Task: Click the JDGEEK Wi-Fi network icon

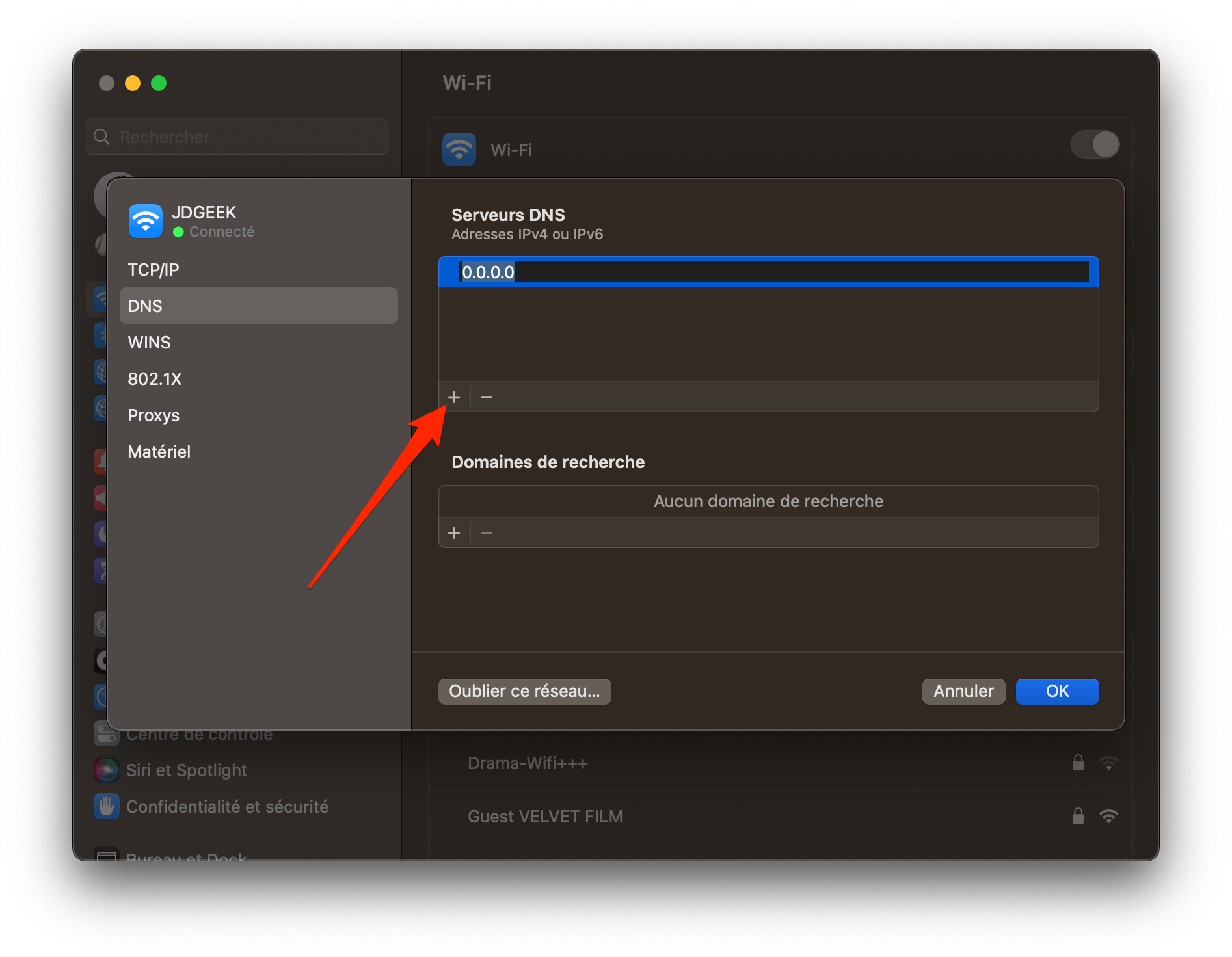Action: coord(146,221)
